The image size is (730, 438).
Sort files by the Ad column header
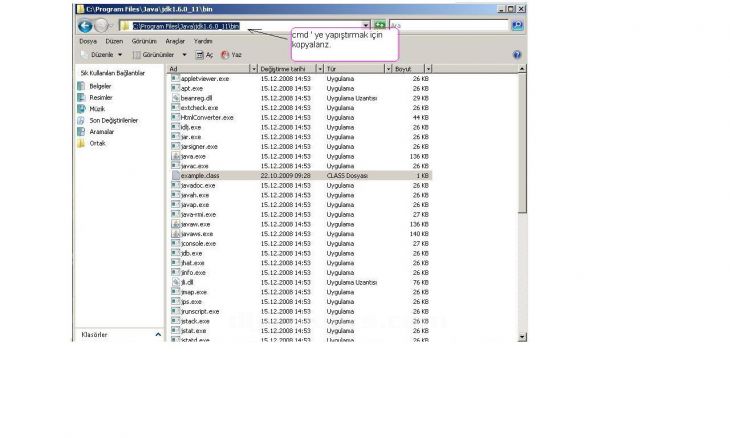(209, 69)
